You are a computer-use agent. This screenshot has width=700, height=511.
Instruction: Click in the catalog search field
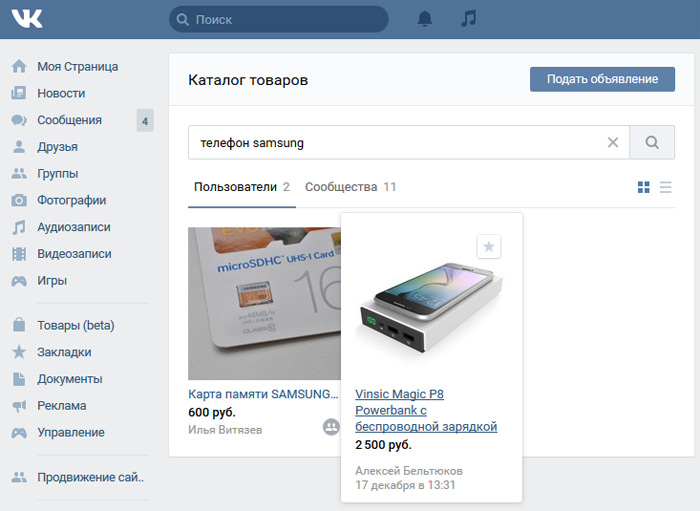(x=395, y=143)
